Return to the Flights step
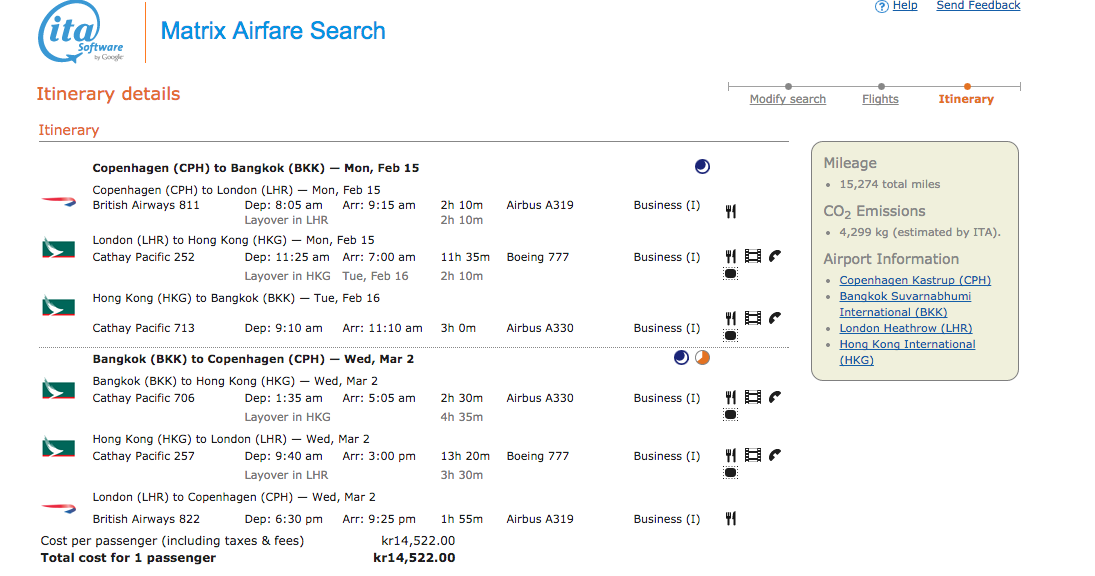The image size is (1095, 576). pos(880,99)
